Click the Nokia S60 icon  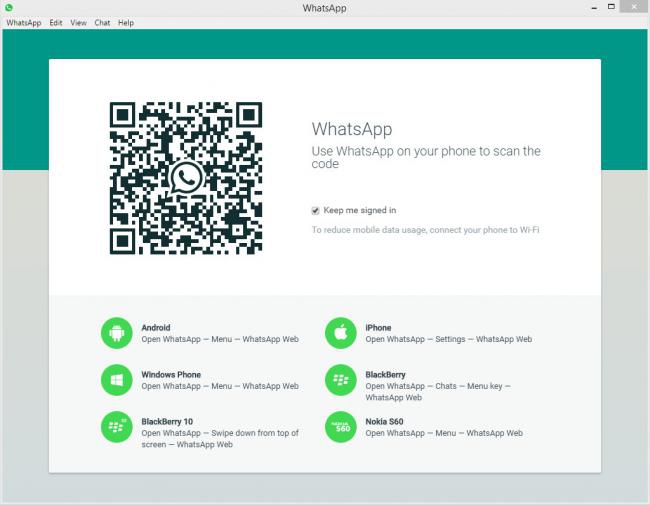341,427
